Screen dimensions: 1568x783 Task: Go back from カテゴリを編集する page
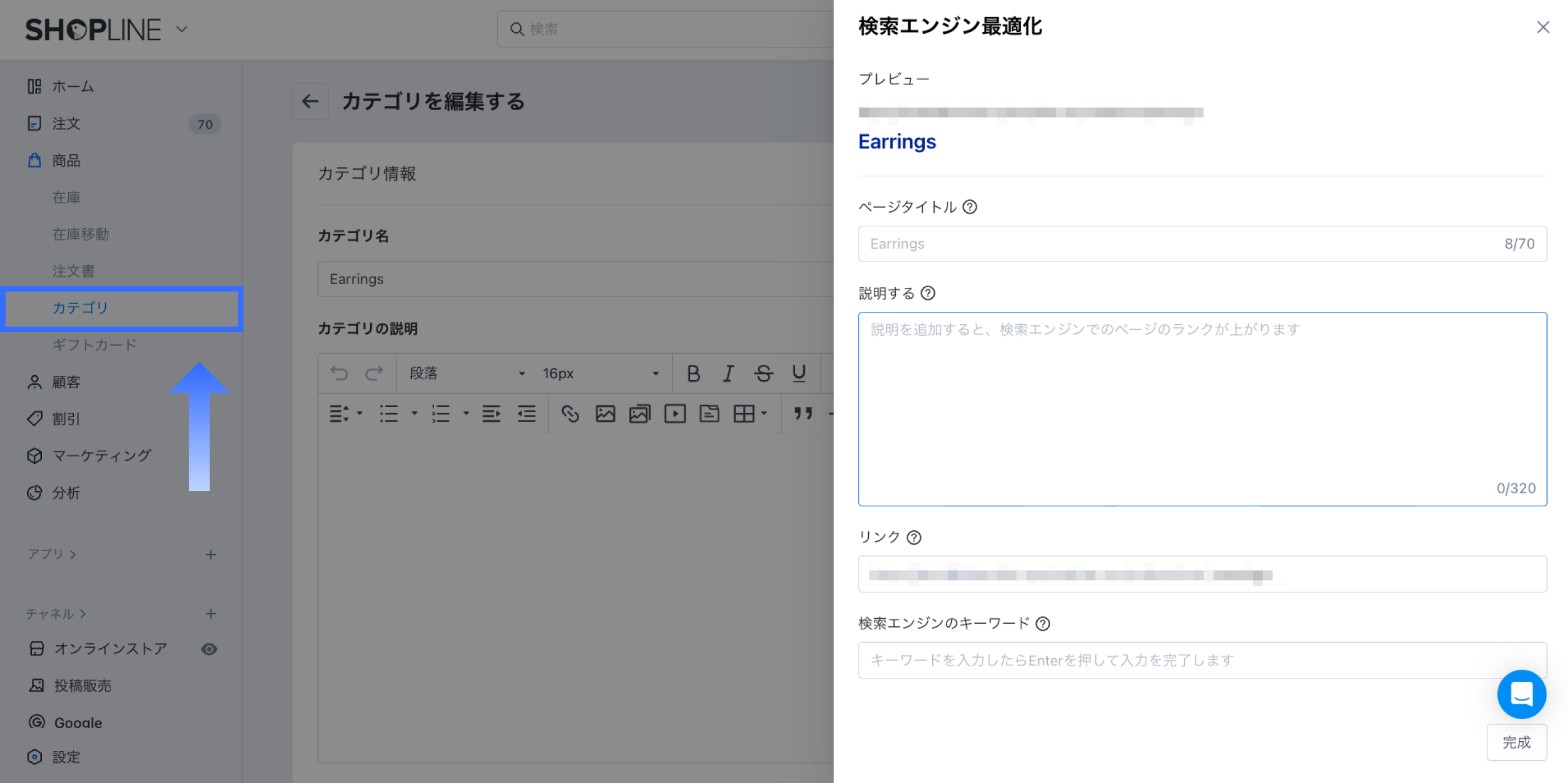point(310,101)
